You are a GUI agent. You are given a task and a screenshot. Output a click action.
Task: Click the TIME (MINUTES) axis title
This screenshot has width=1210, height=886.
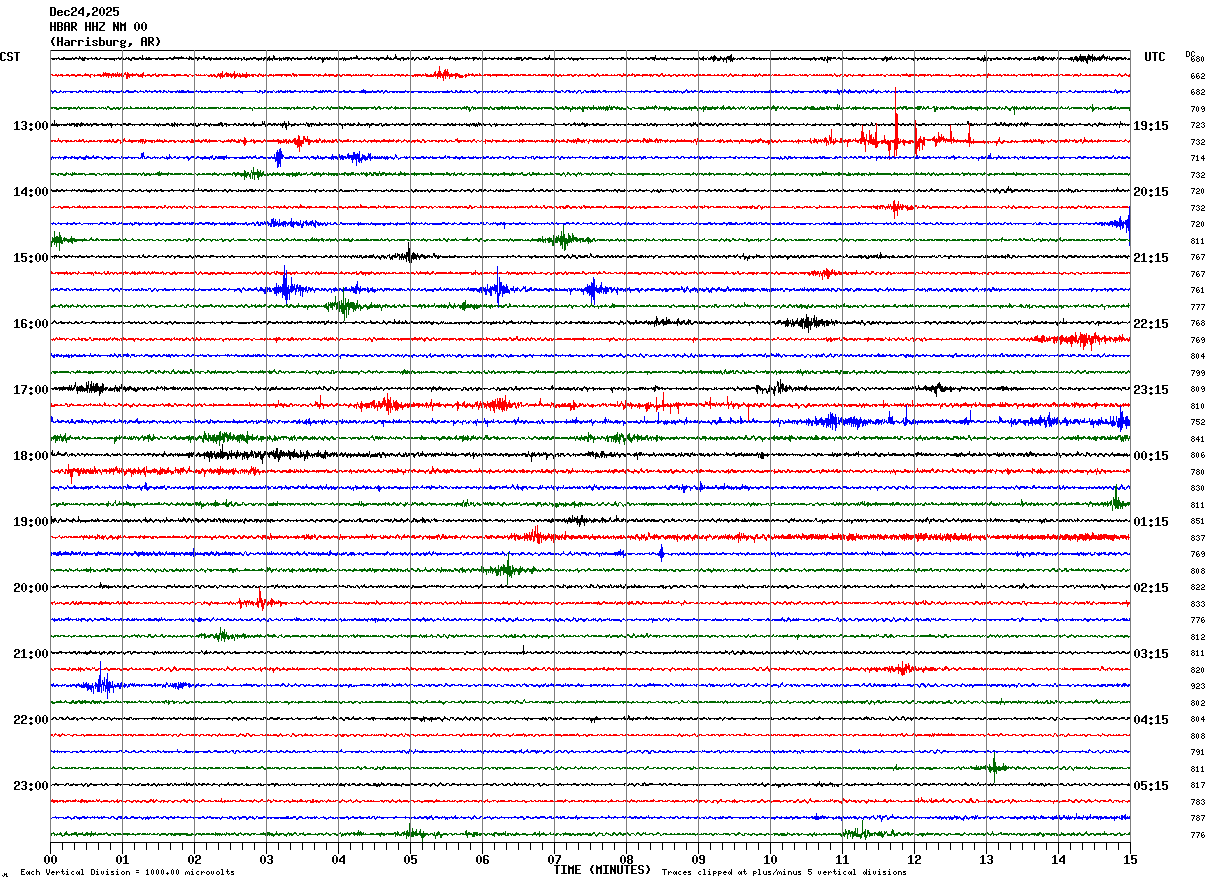(602, 870)
